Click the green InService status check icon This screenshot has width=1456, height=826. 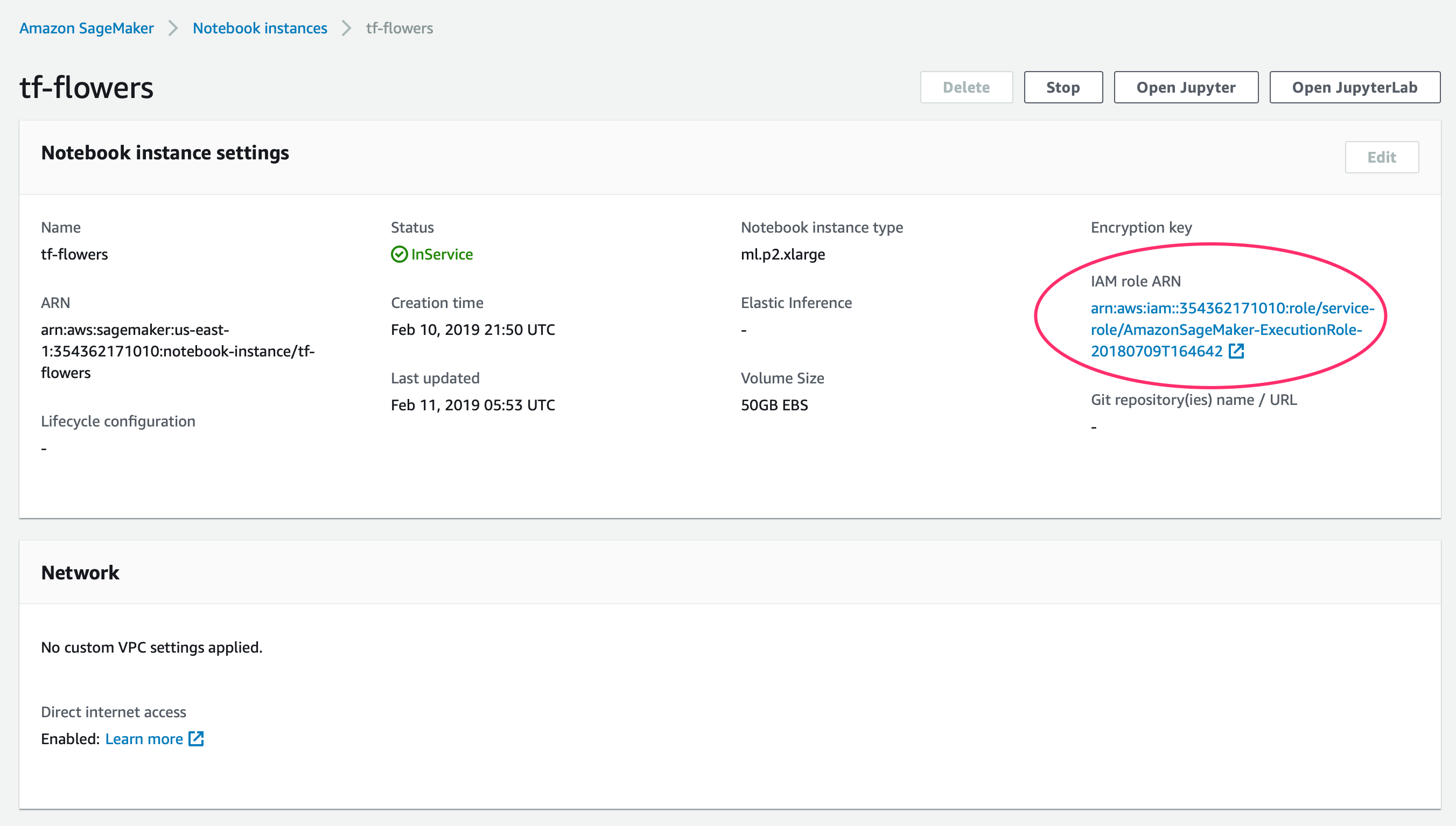click(400, 254)
